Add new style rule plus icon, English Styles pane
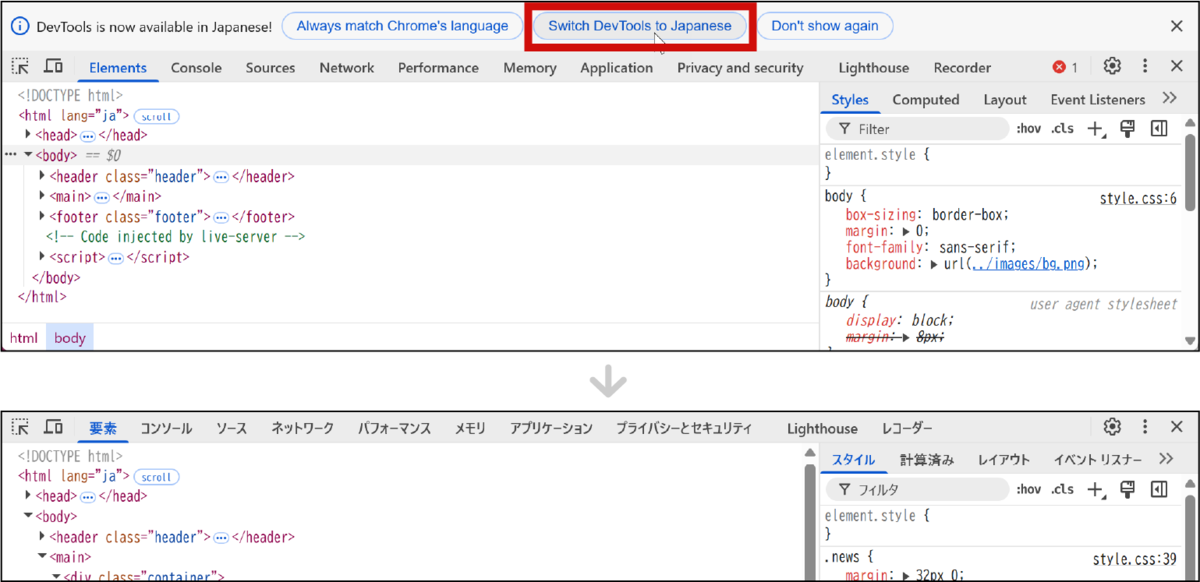This screenshot has width=1200, height=582. (1096, 128)
